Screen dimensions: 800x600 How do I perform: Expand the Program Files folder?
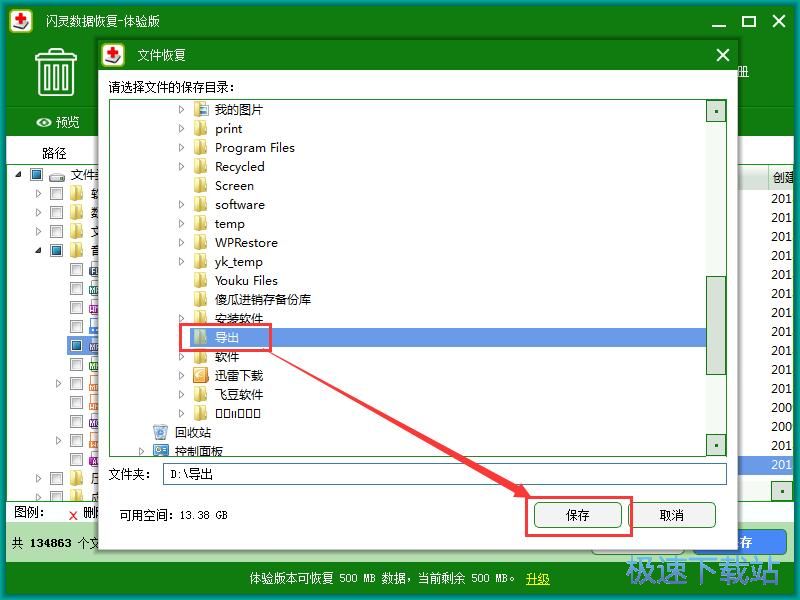click(181, 148)
